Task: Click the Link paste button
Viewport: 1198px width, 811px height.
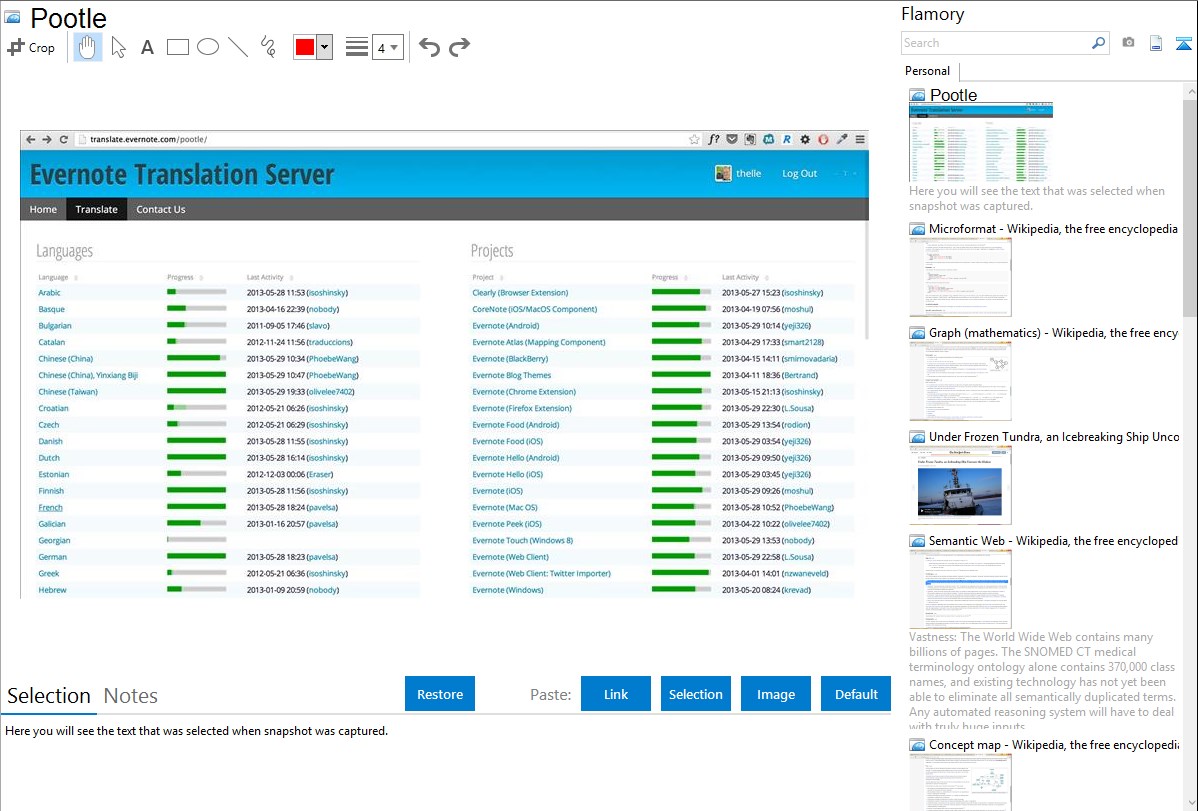Action: [x=616, y=694]
